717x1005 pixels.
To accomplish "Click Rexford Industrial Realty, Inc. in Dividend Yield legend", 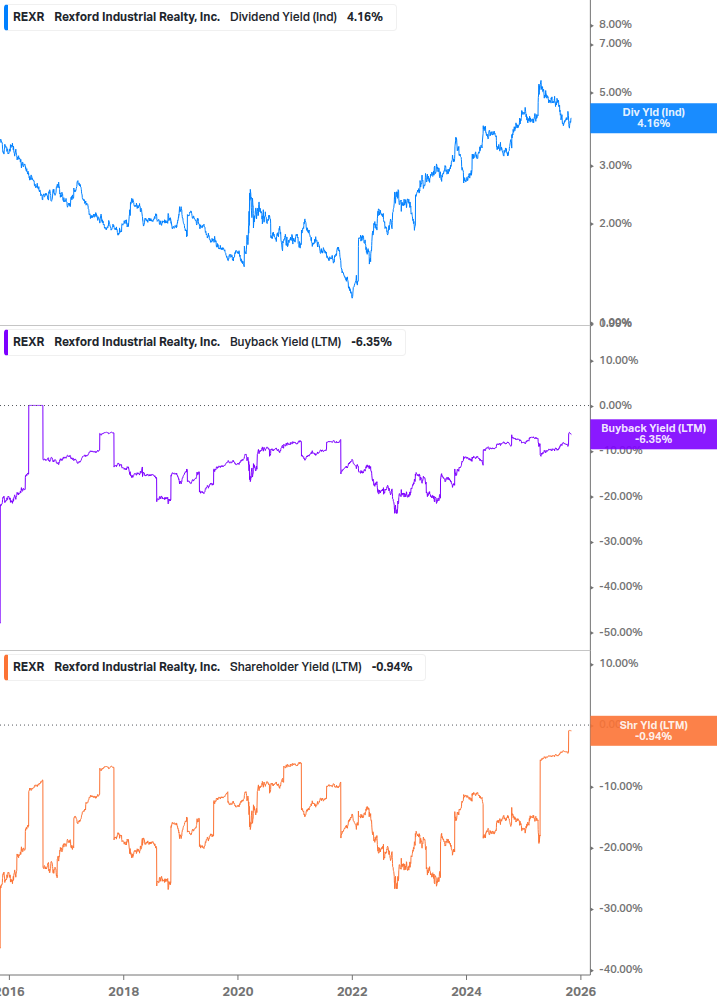I will 137,17.
